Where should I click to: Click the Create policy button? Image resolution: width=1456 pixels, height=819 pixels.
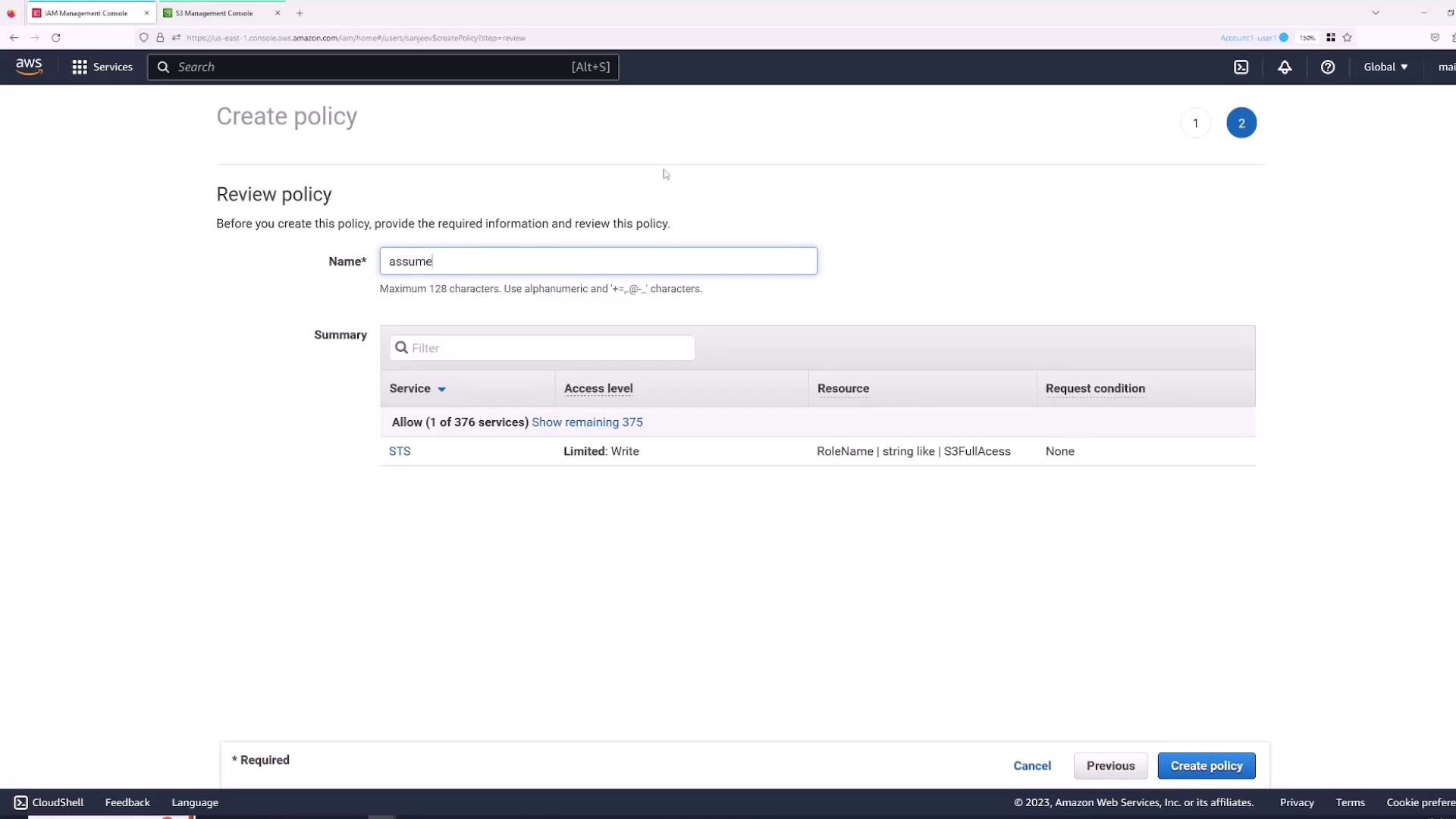coord(1206,766)
